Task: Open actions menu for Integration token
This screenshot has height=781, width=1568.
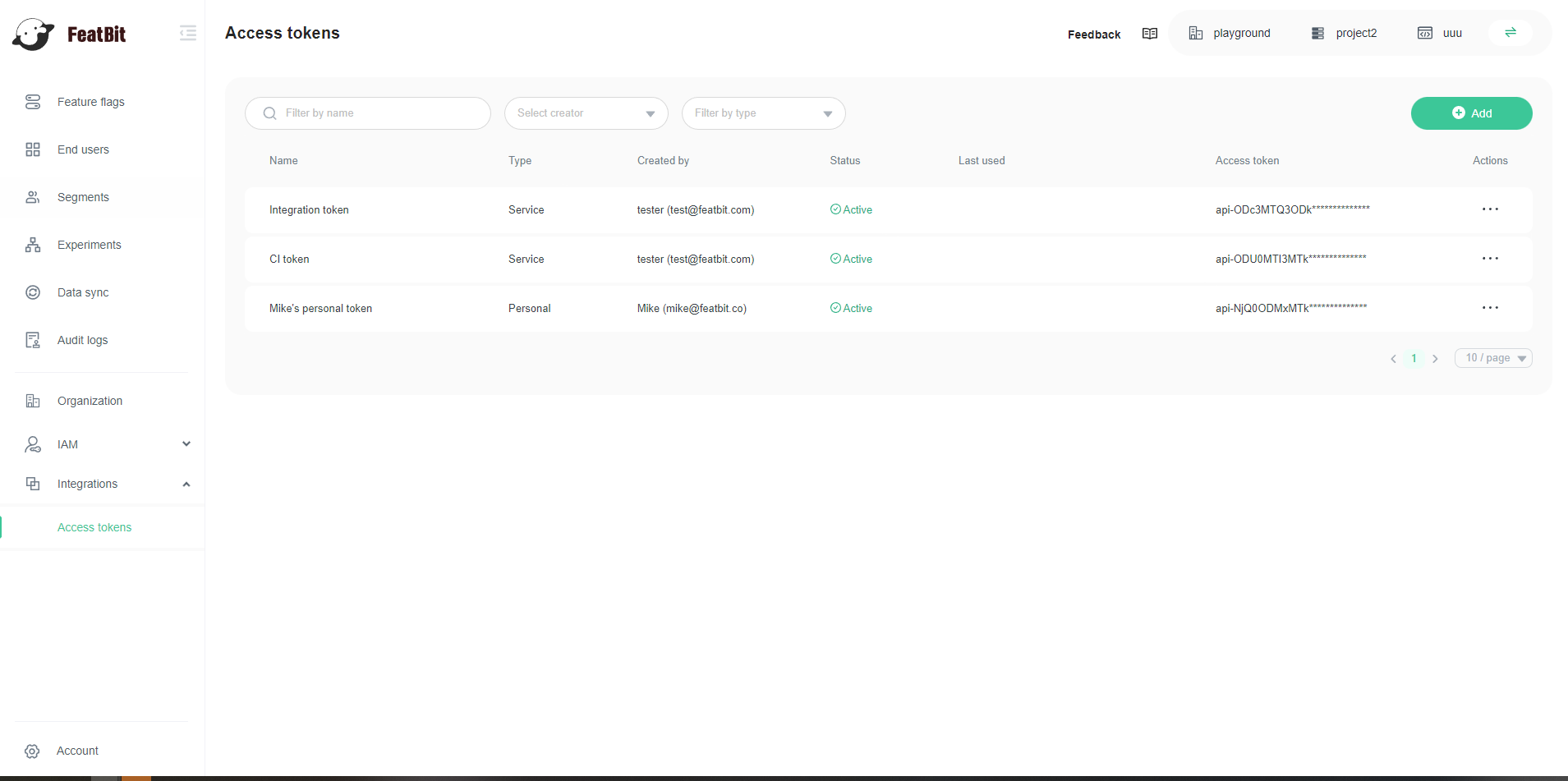Action: [1490, 209]
